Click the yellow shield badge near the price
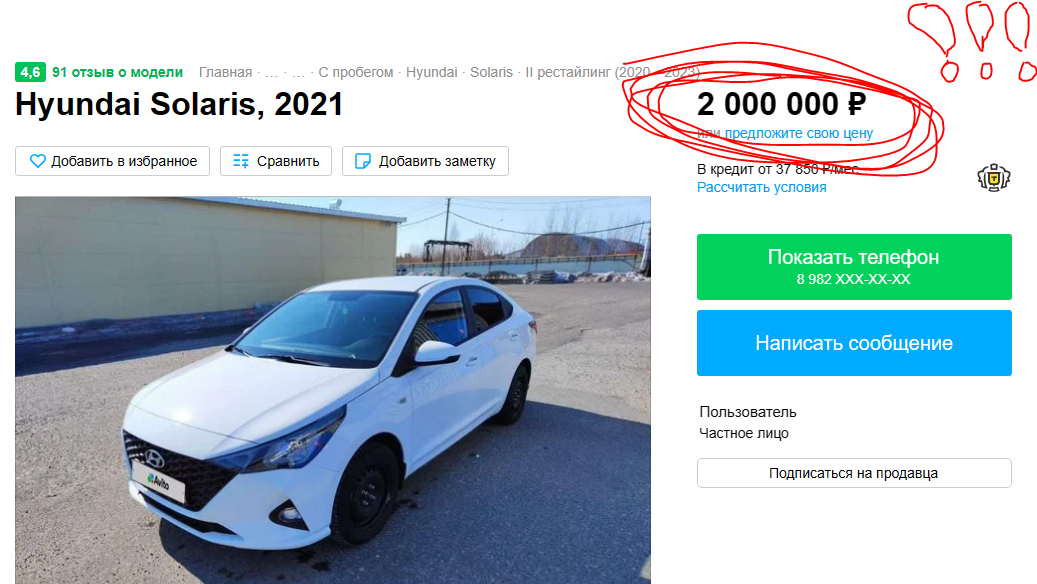This screenshot has height=584, width=1037. (x=992, y=176)
